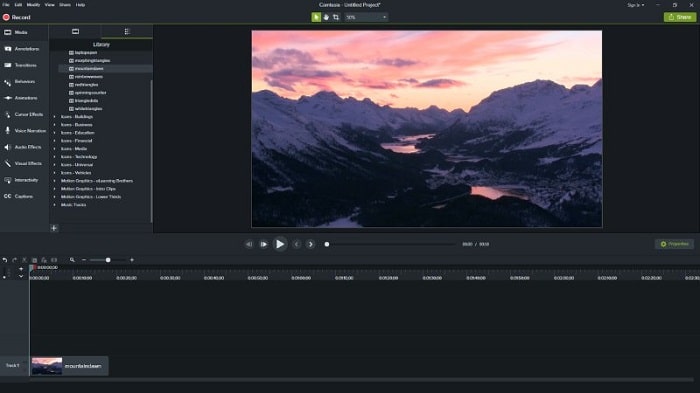Select the Crop tool
Screen dimensions: 700x393
[x=336, y=17]
